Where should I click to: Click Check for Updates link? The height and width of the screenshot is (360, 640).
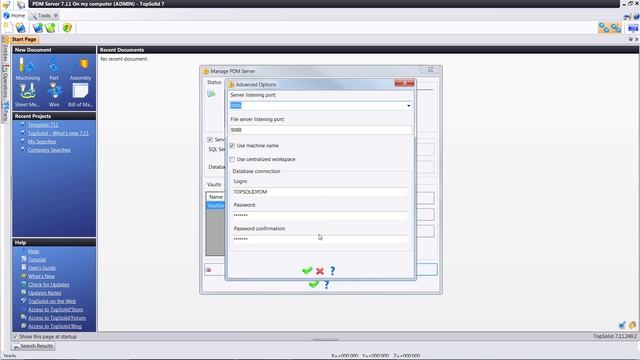click(x=49, y=285)
